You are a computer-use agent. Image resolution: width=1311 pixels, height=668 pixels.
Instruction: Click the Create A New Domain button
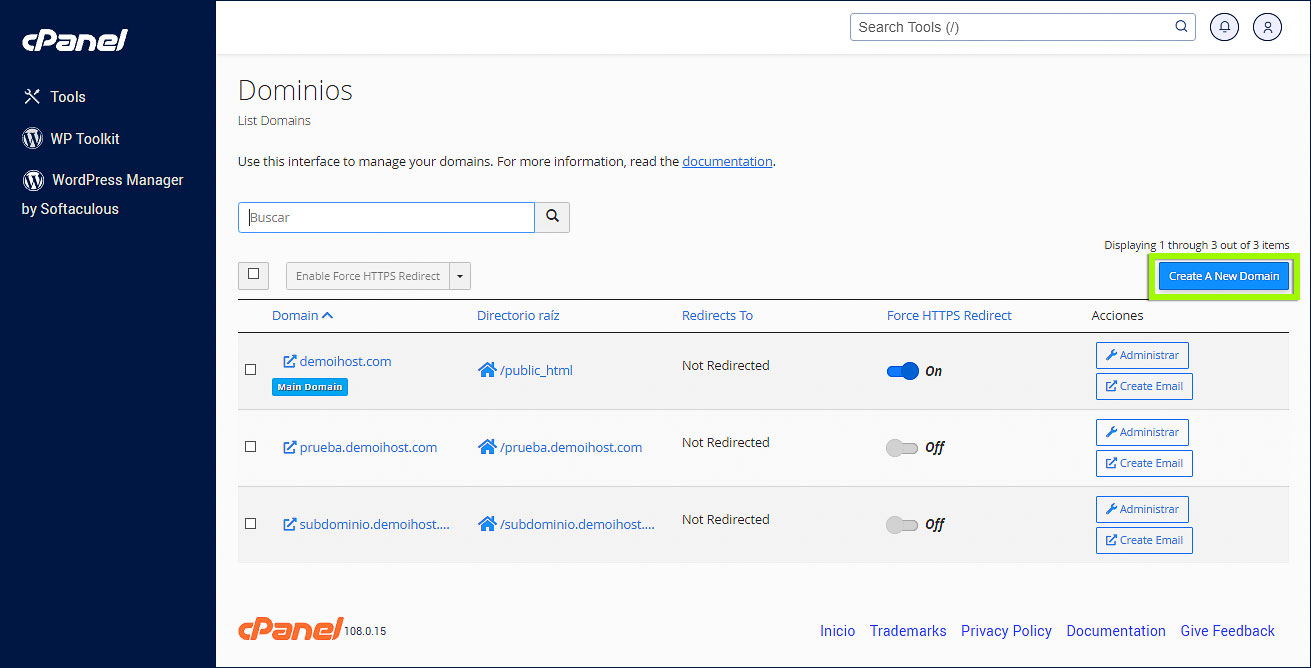tap(1223, 276)
